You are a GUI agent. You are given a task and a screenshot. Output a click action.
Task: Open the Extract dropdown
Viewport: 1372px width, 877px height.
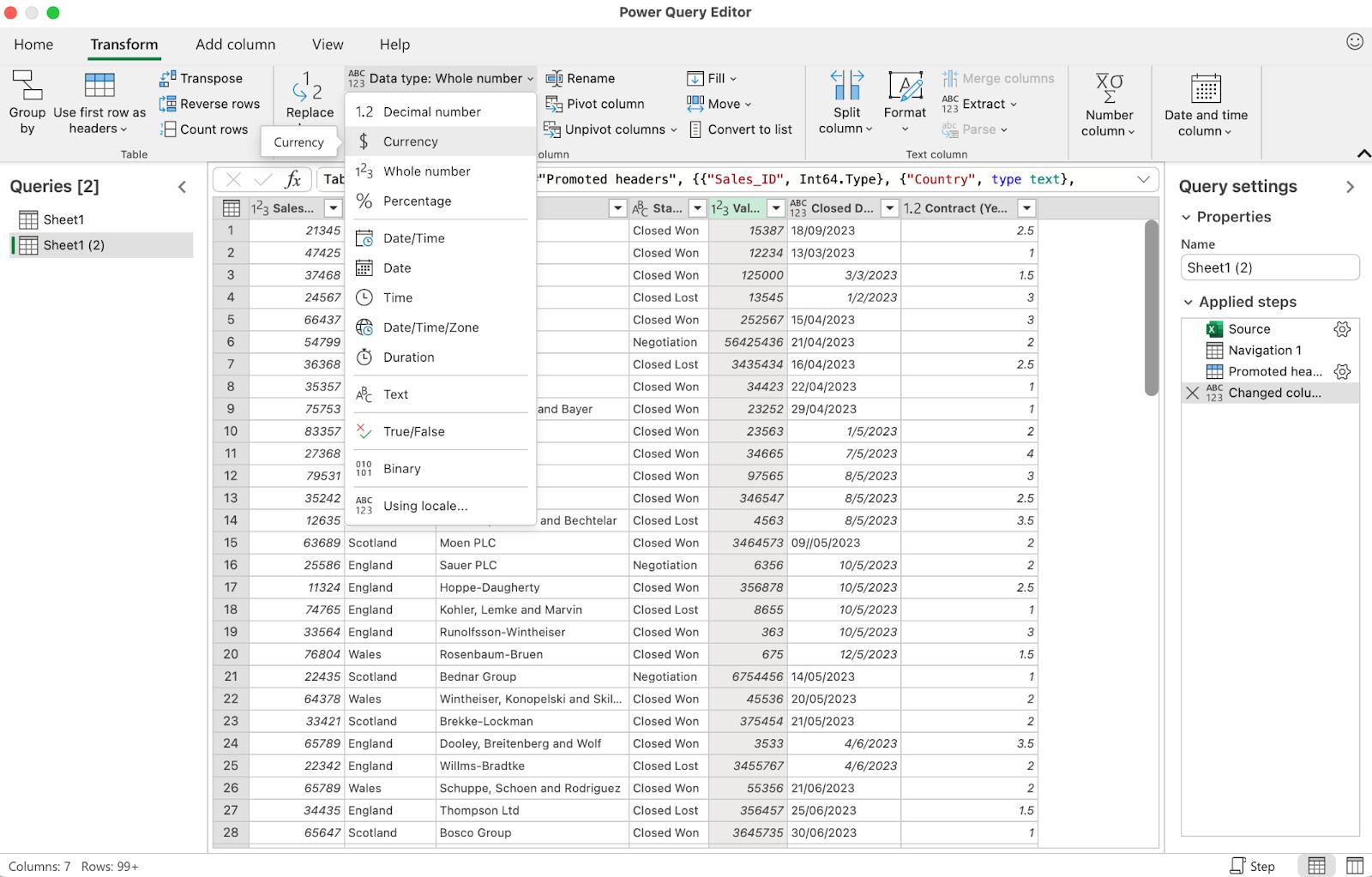(x=979, y=104)
